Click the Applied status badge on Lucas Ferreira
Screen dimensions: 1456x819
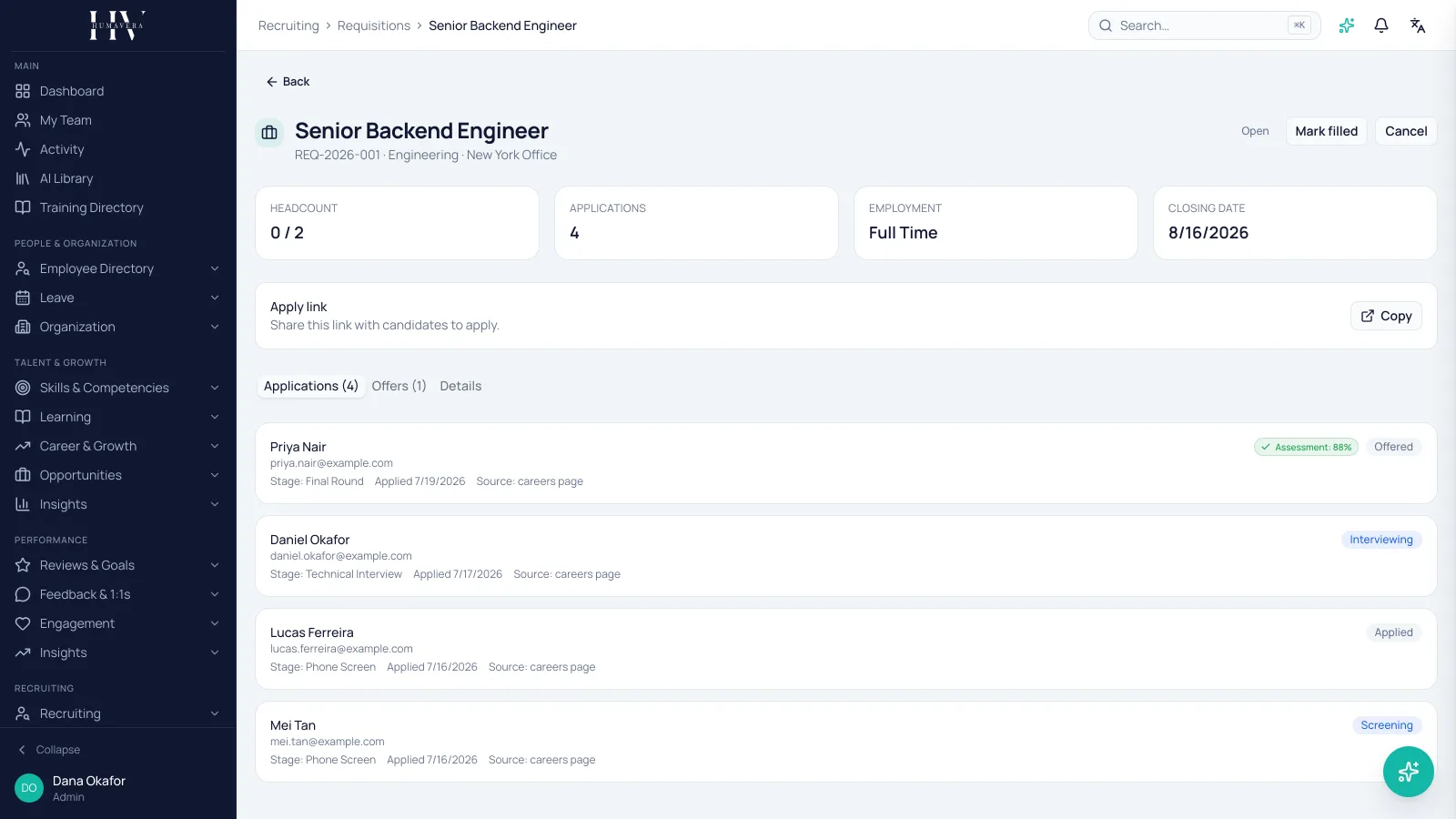(x=1393, y=632)
